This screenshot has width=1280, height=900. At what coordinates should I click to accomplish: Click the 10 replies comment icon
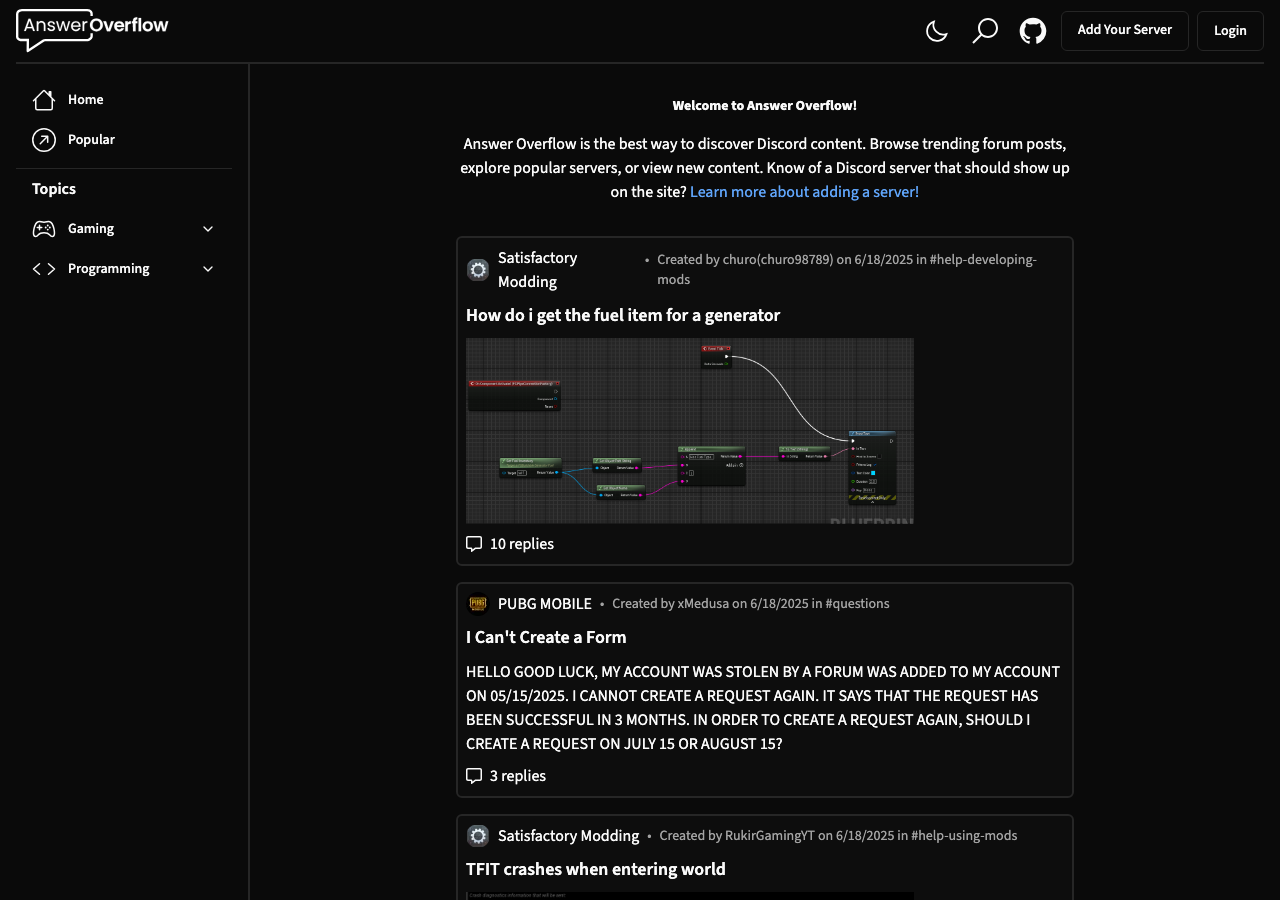[474, 544]
